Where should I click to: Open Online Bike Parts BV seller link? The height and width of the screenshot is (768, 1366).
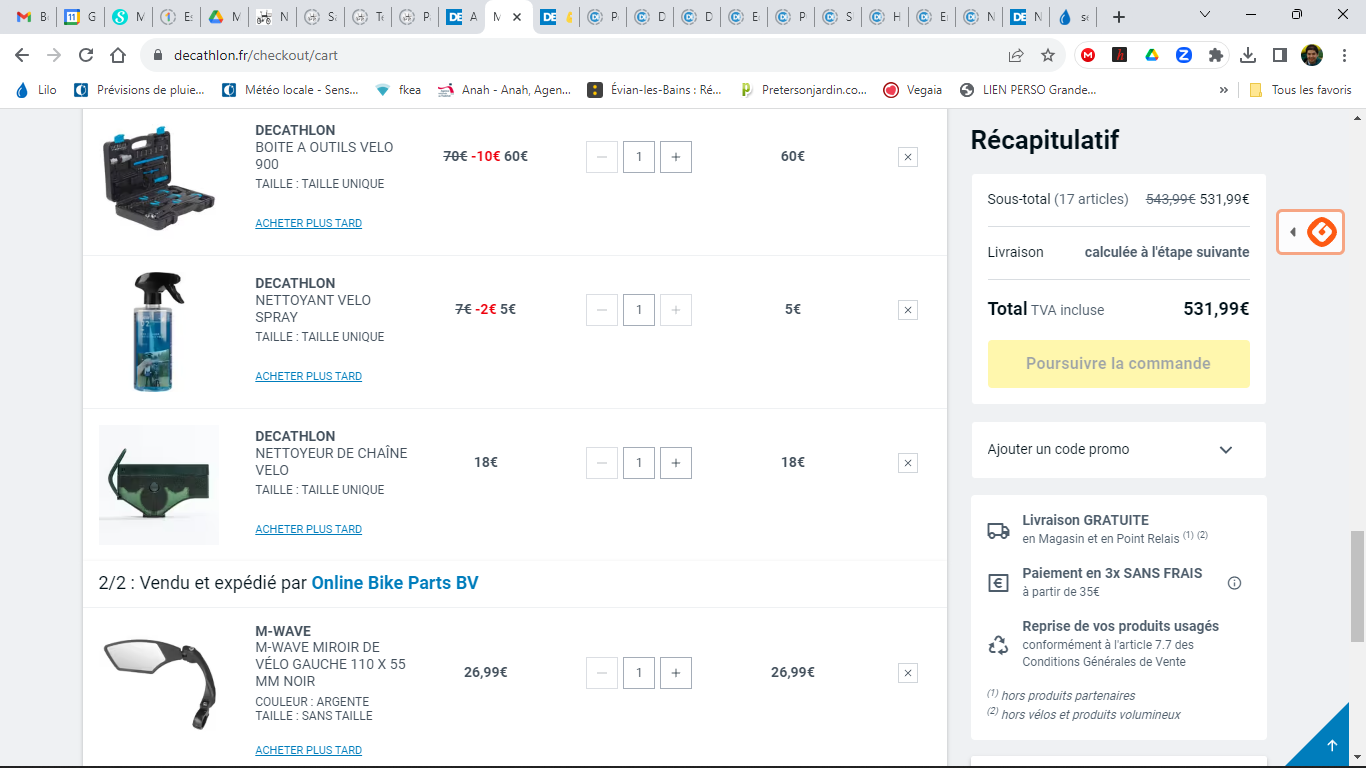[x=395, y=582]
